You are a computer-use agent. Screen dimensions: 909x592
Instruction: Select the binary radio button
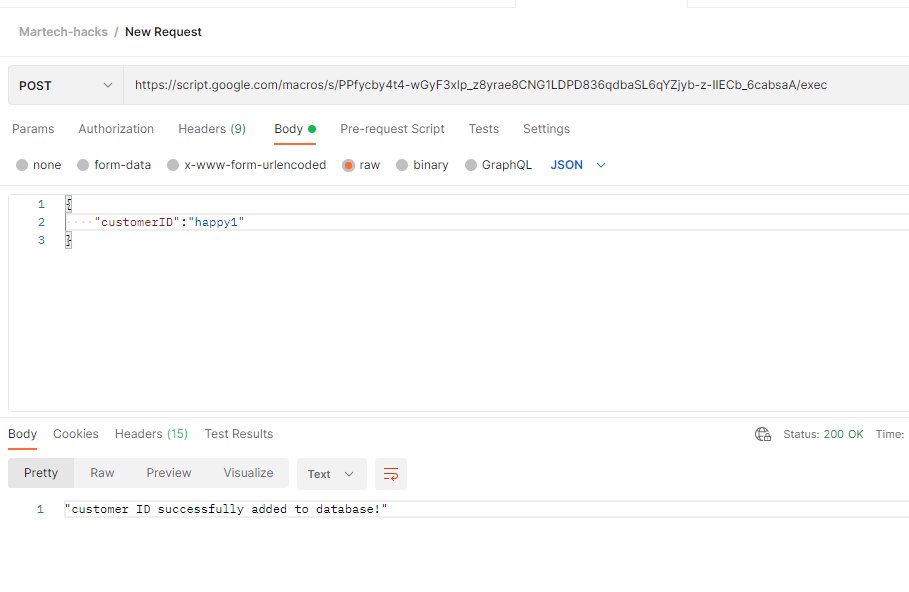point(402,165)
